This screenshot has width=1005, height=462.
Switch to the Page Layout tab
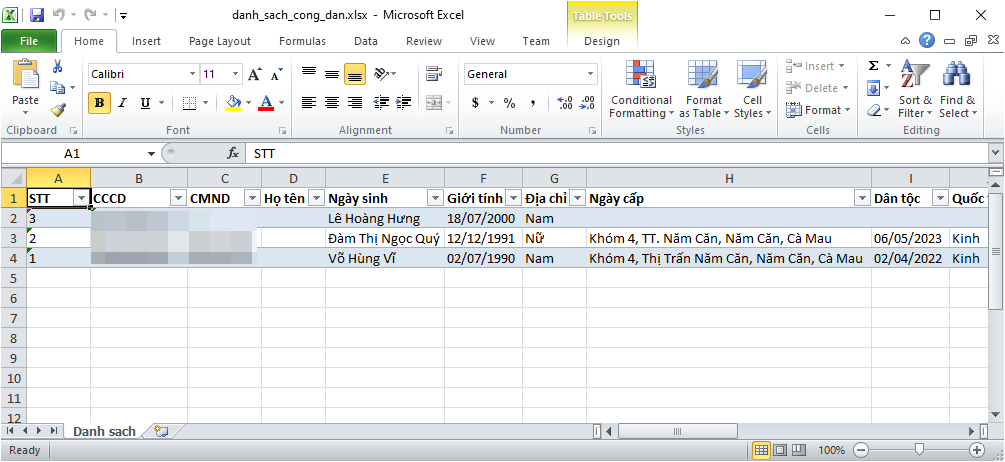tap(220, 41)
